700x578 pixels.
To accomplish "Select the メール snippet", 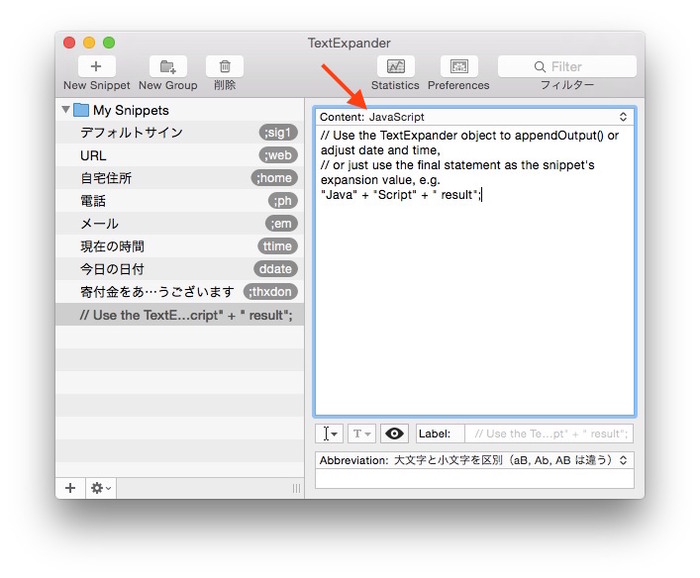I will (x=180, y=224).
